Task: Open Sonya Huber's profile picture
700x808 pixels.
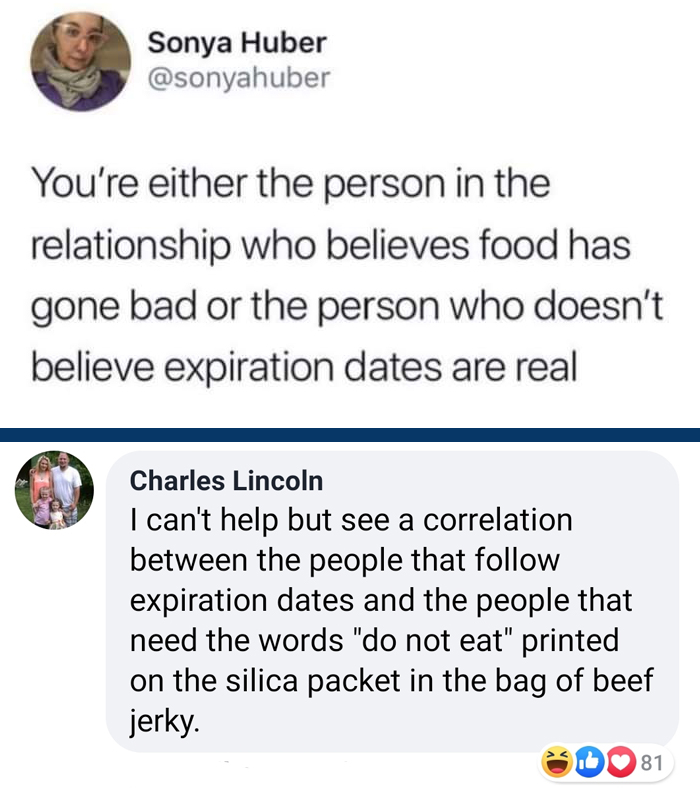Action: pyautogui.click(x=80, y=61)
